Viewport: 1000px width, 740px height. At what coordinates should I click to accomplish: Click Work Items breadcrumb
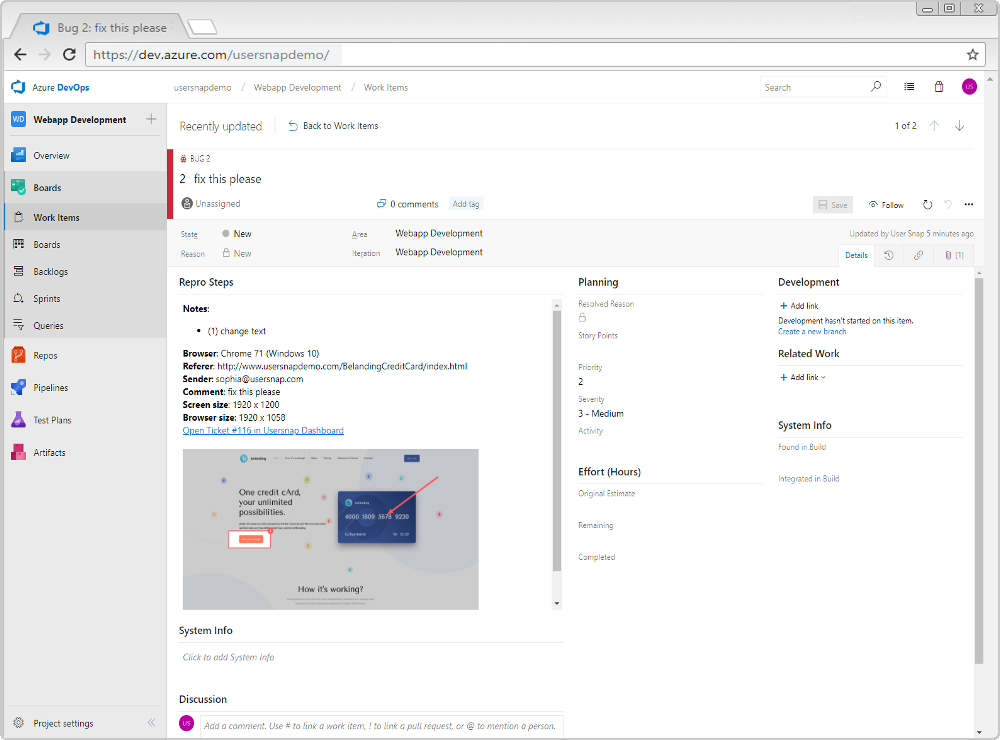(x=386, y=87)
